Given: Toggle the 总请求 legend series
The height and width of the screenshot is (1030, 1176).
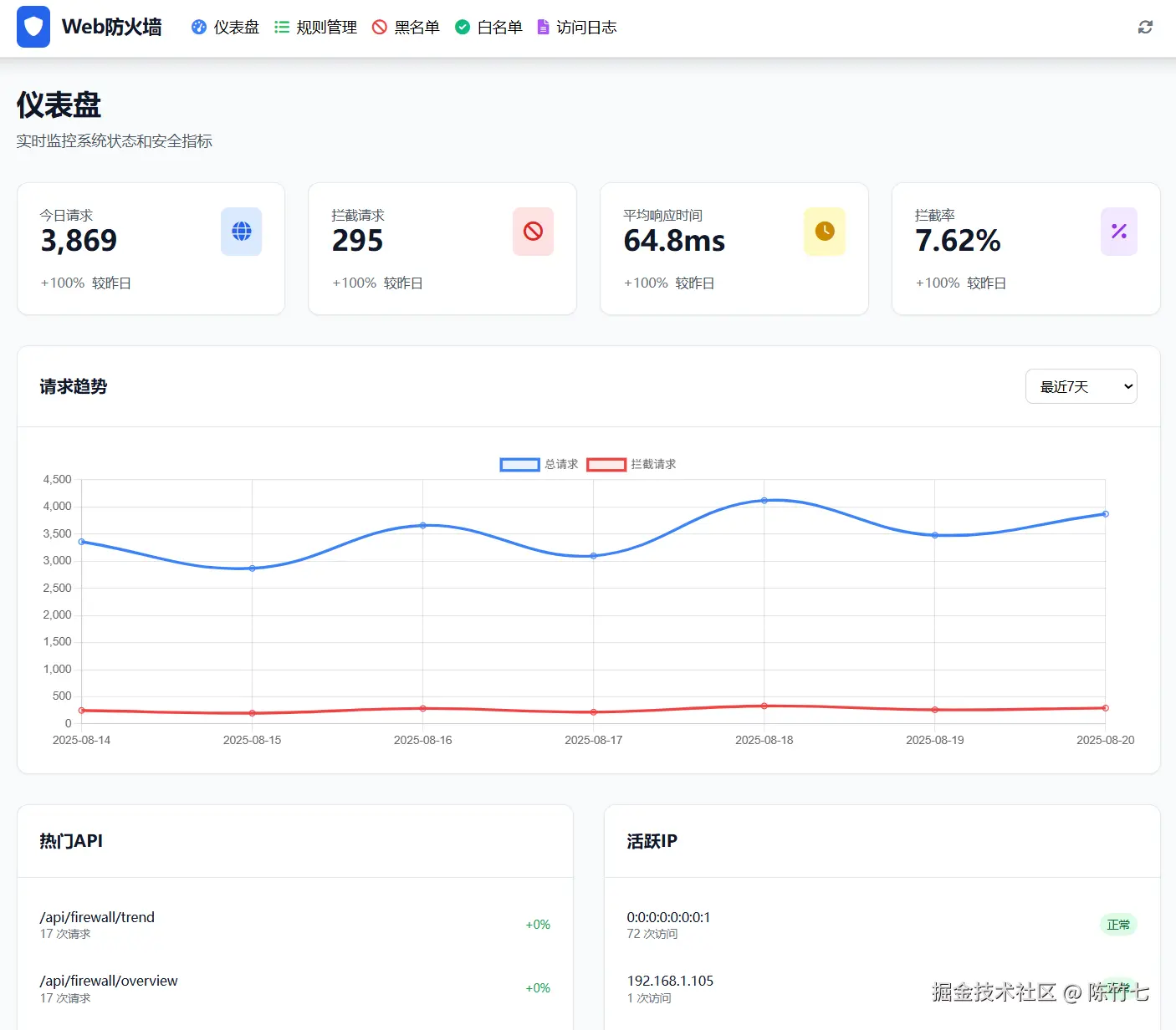Looking at the screenshot, I should pyautogui.click(x=539, y=464).
